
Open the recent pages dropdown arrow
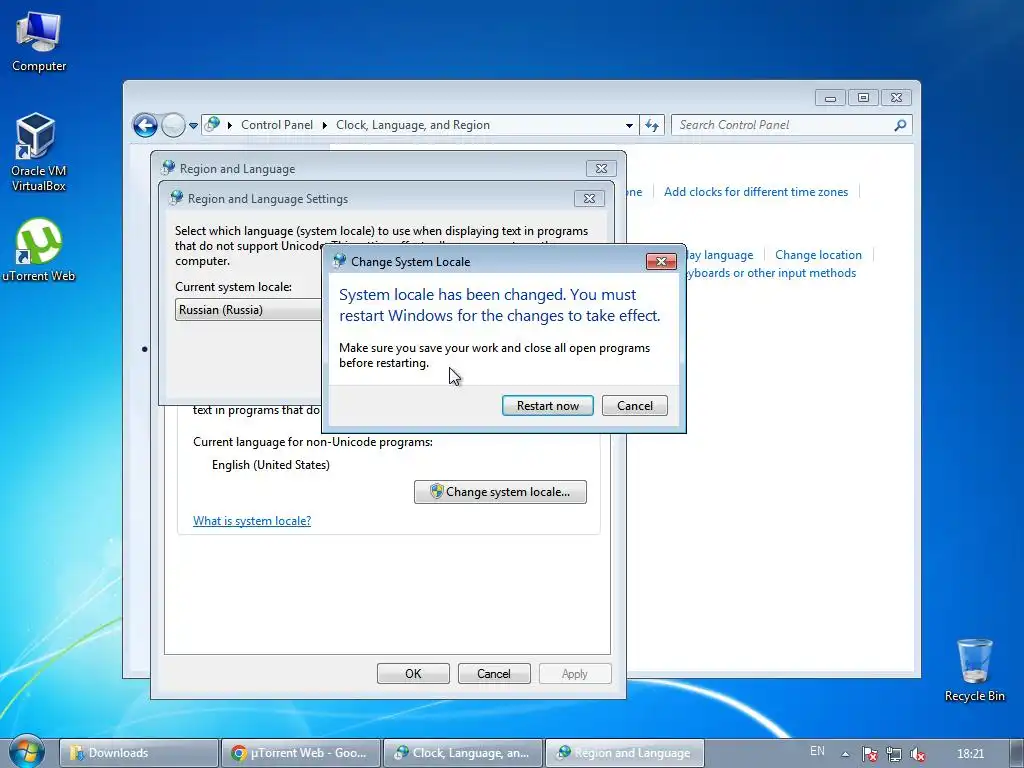[x=193, y=125]
